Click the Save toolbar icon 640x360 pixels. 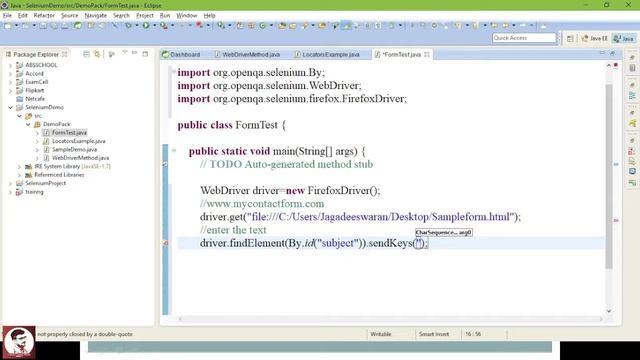pos(43,26)
